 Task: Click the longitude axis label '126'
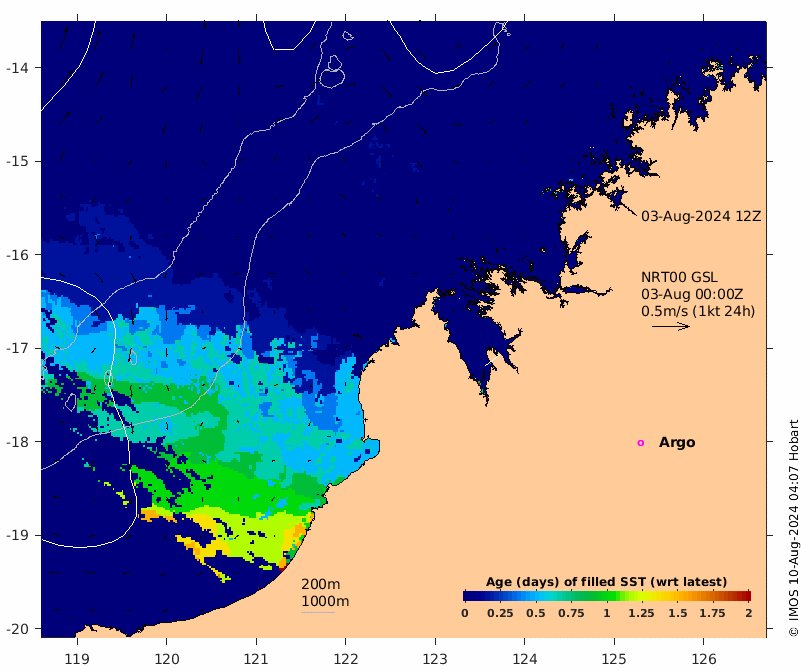(704, 659)
